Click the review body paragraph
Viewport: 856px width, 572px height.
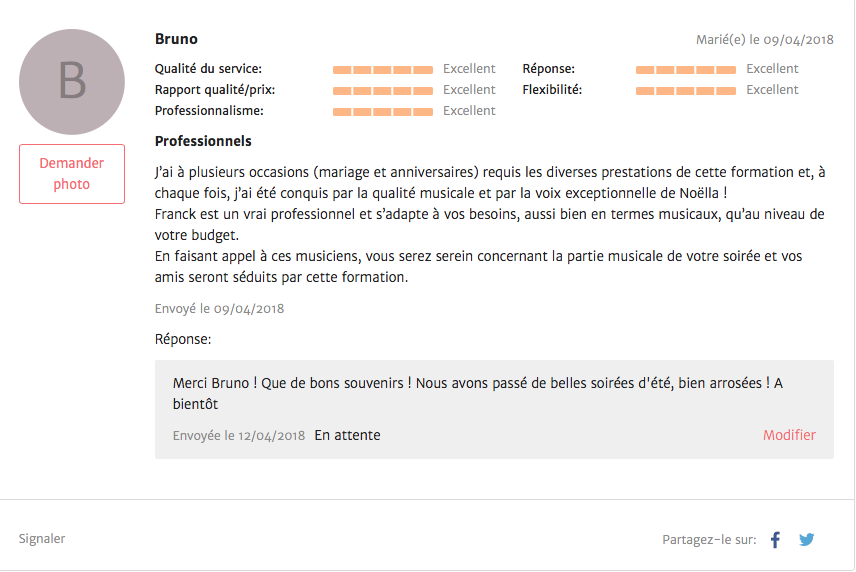click(490, 225)
